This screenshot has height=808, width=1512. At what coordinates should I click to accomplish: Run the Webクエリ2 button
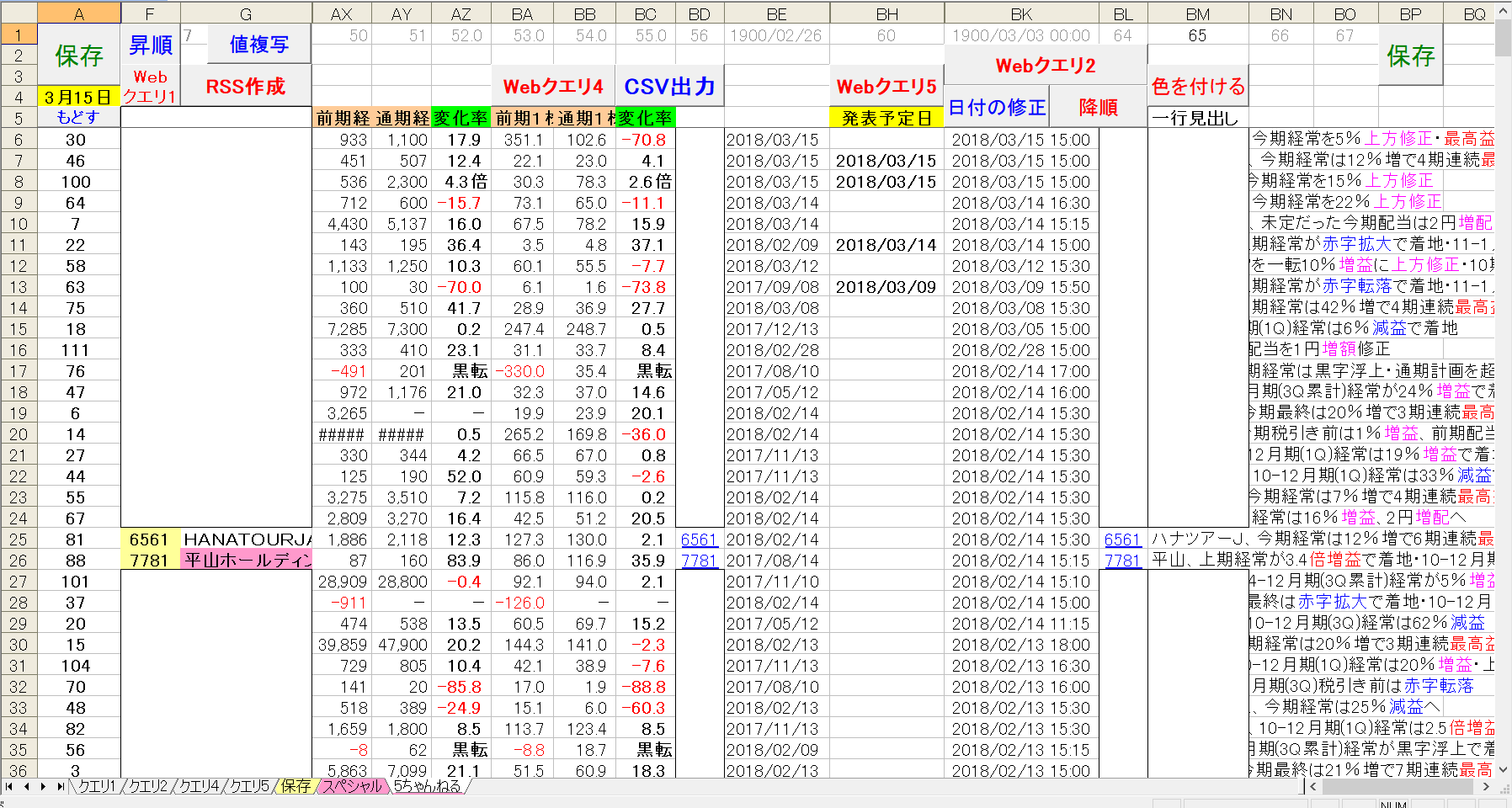(x=1046, y=66)
